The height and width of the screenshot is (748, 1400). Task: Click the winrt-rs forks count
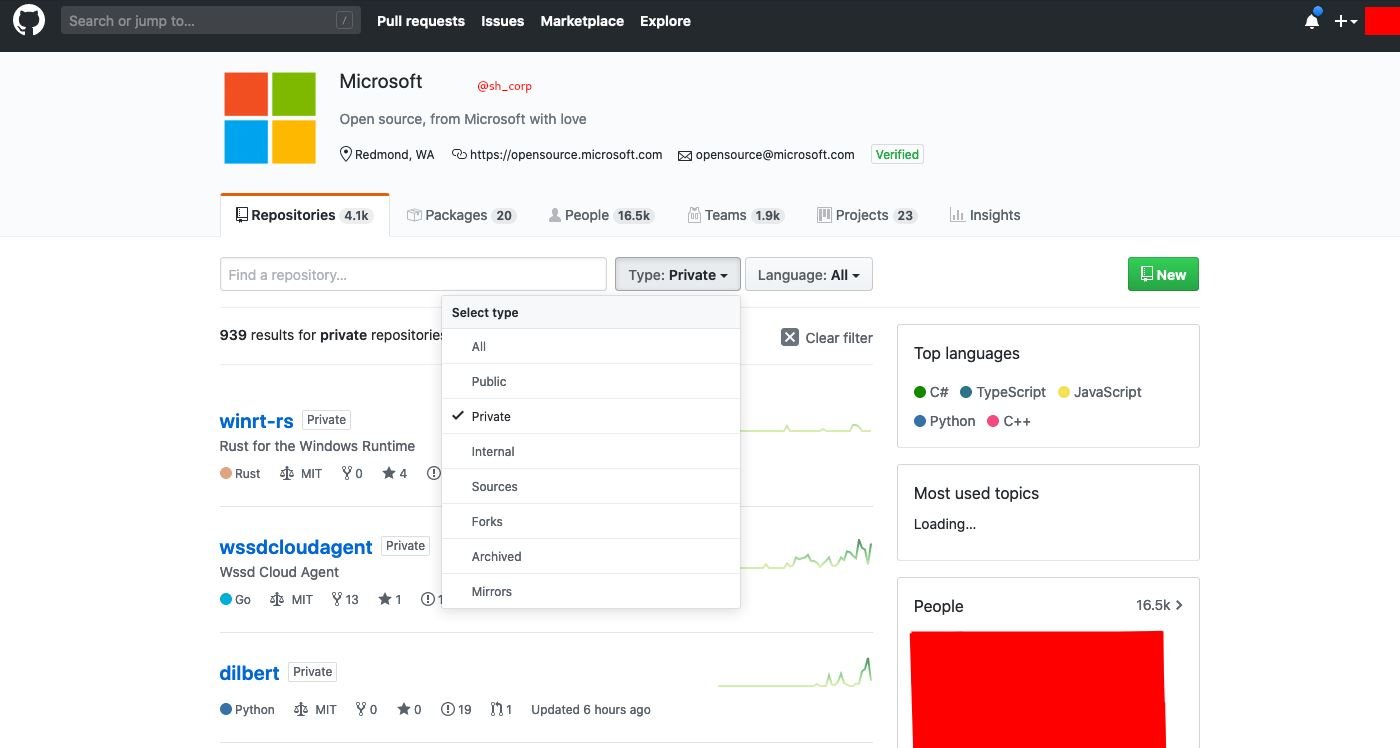(x=352, y=473)
